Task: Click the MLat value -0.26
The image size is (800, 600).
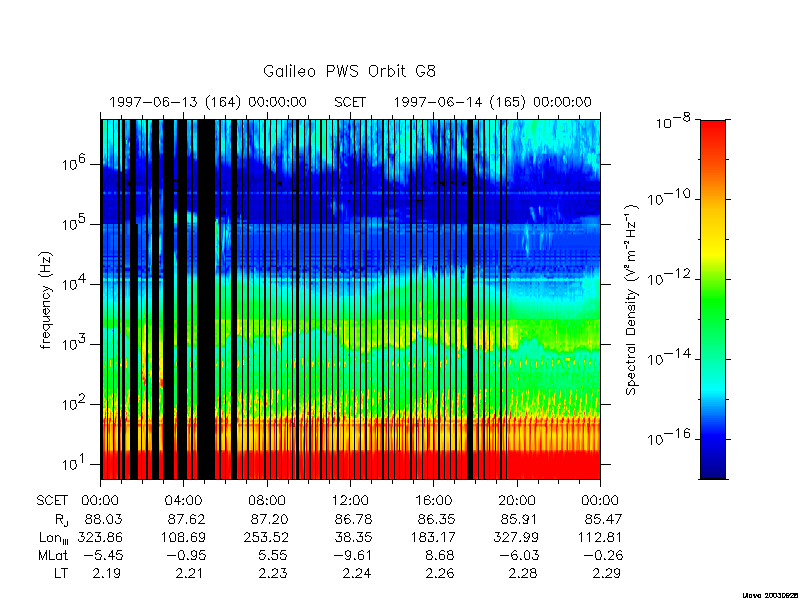Action: click(x=602, y=555)
